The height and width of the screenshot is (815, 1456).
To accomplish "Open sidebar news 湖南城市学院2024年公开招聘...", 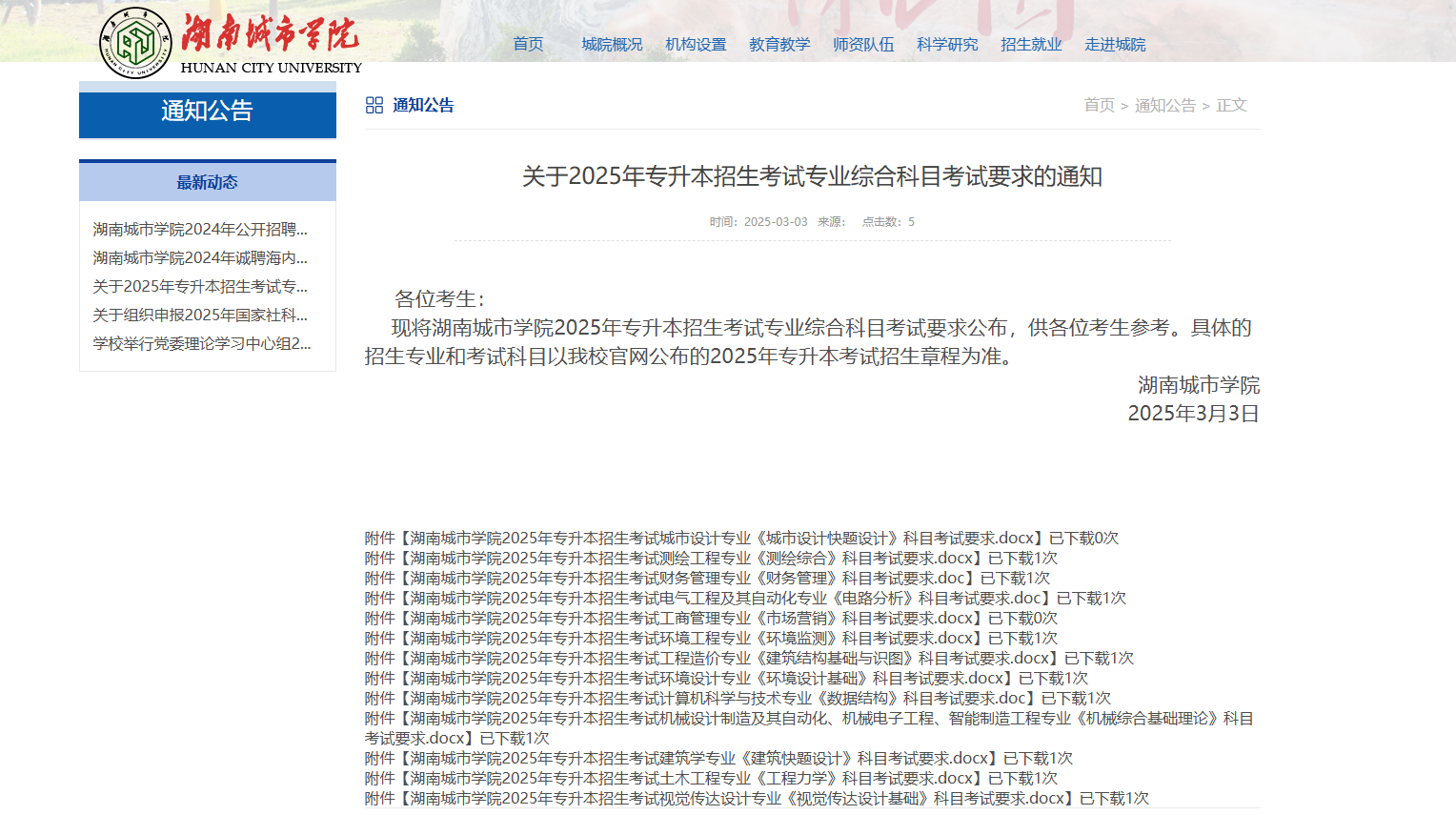I will [200, 229].
